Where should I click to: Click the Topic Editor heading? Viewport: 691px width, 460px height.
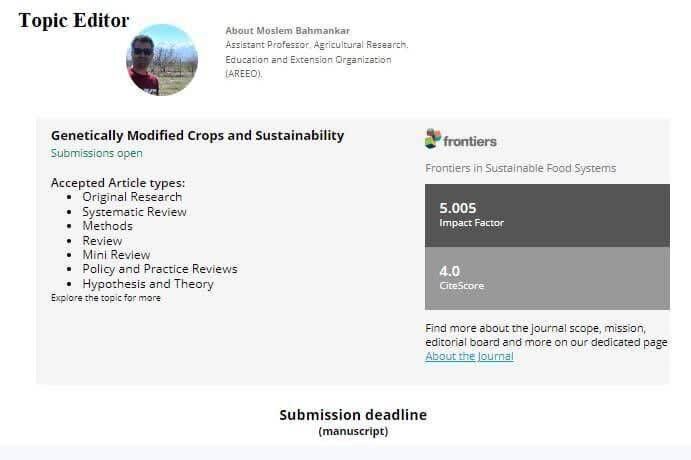coord(74,20)
